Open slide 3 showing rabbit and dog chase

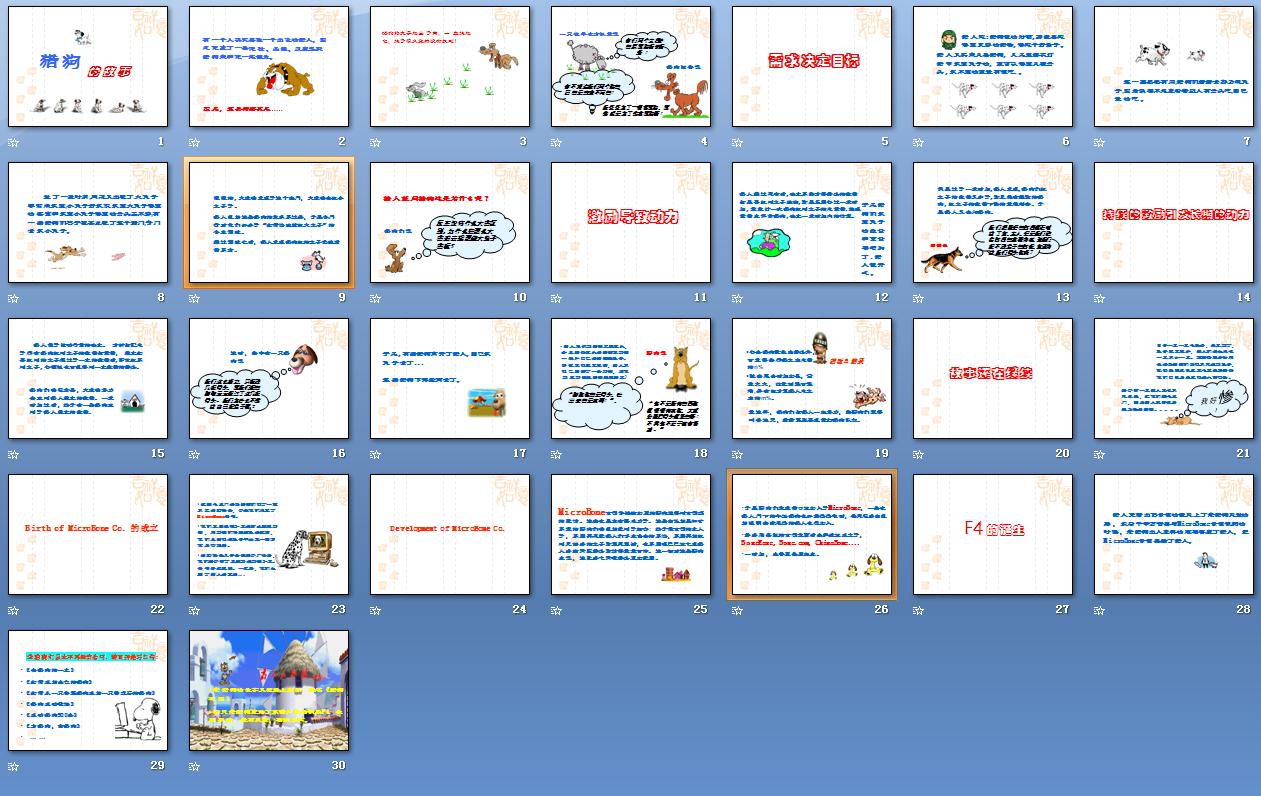(x=450, y=66)
